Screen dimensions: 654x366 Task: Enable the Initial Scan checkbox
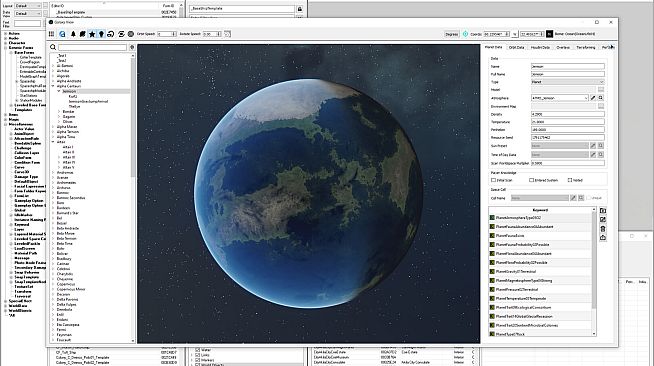pyautogui.click(x=494, y=180)
